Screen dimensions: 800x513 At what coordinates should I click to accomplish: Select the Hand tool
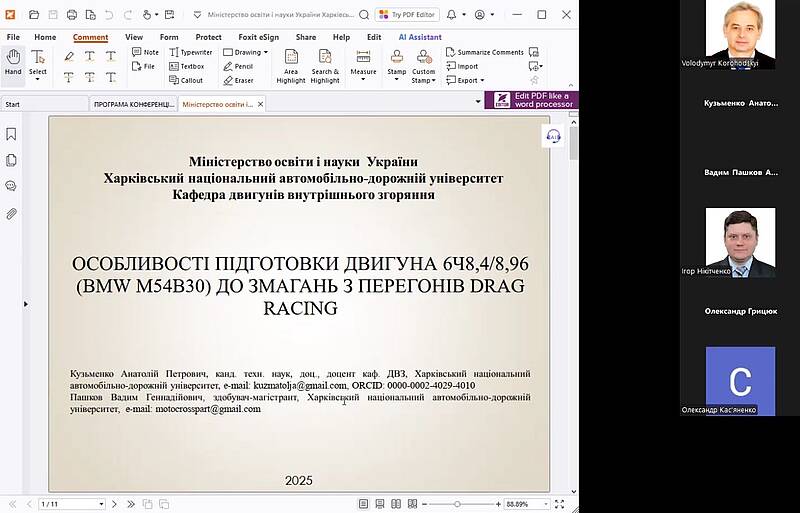pos(13,62)
